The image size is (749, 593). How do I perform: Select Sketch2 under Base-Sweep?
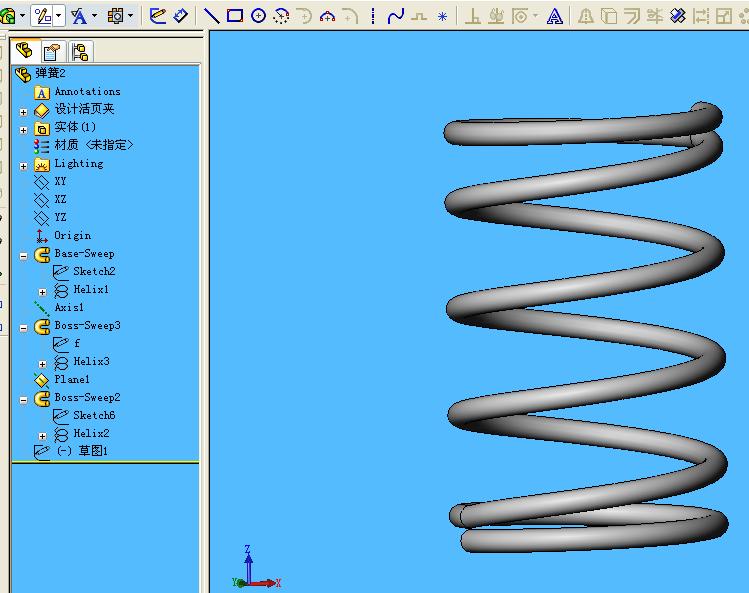point(94,271)
